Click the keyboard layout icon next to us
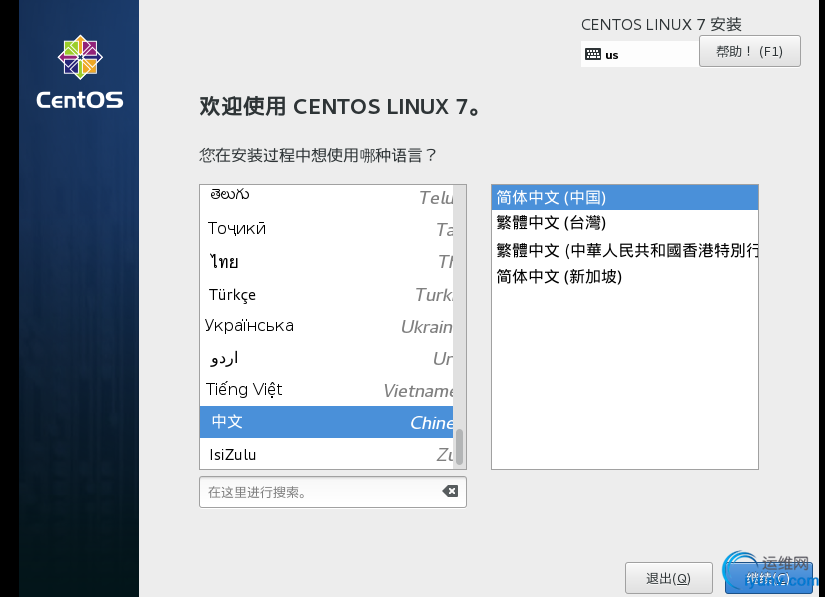The height and width of the screenshot is (597, 825). tap(592, 54)
